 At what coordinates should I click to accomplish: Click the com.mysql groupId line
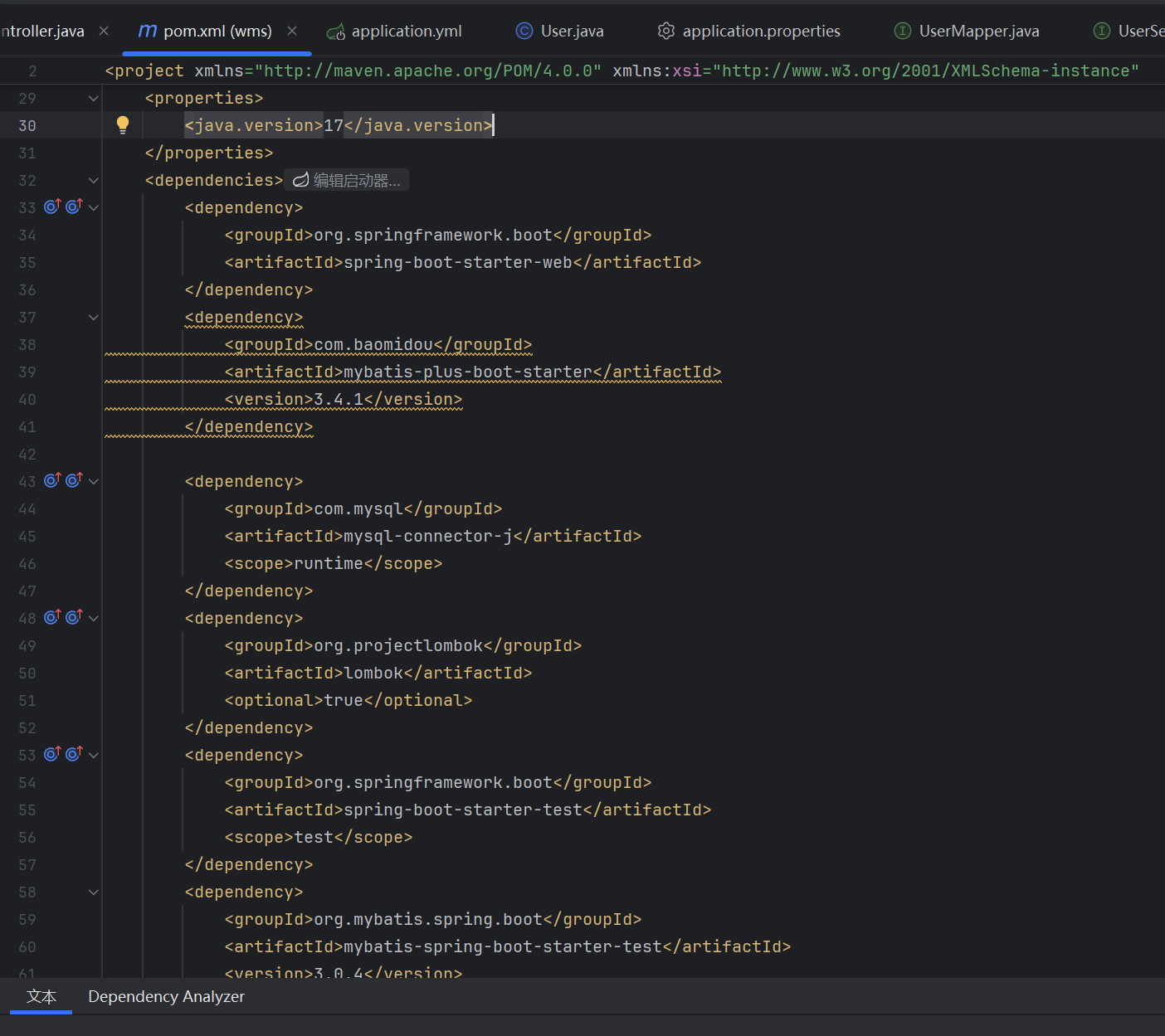(363, 508)
